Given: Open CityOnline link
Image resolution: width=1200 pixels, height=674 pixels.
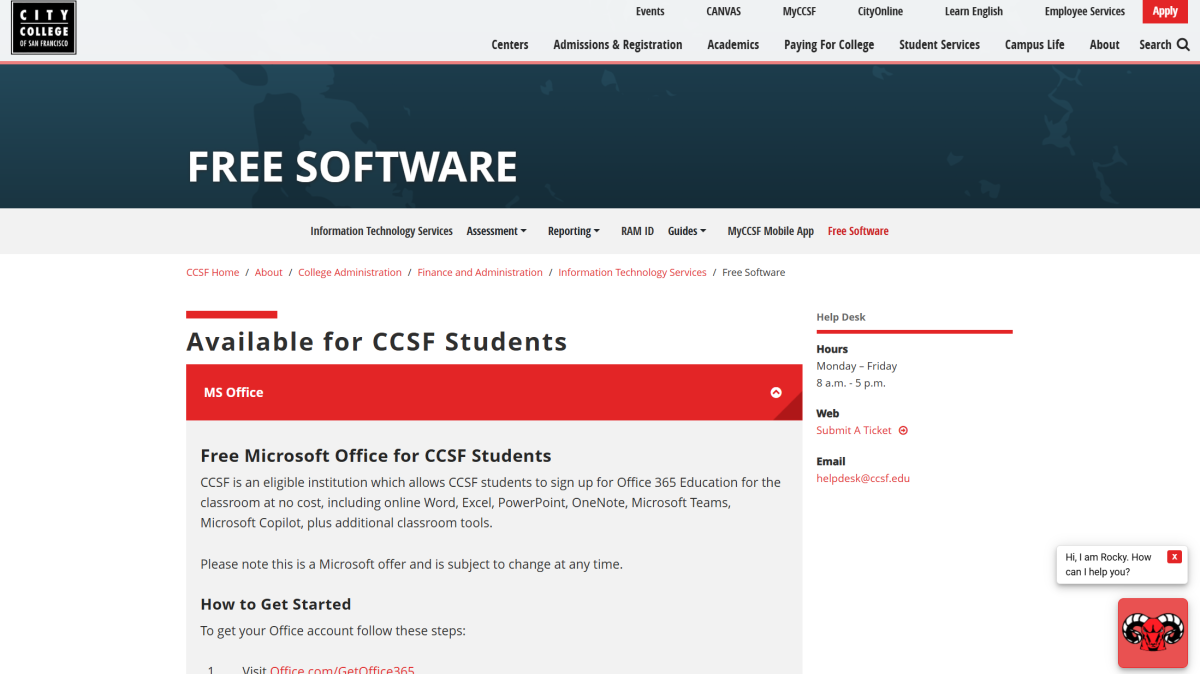Looking at the screenshot, I should [x=880, y=12].
